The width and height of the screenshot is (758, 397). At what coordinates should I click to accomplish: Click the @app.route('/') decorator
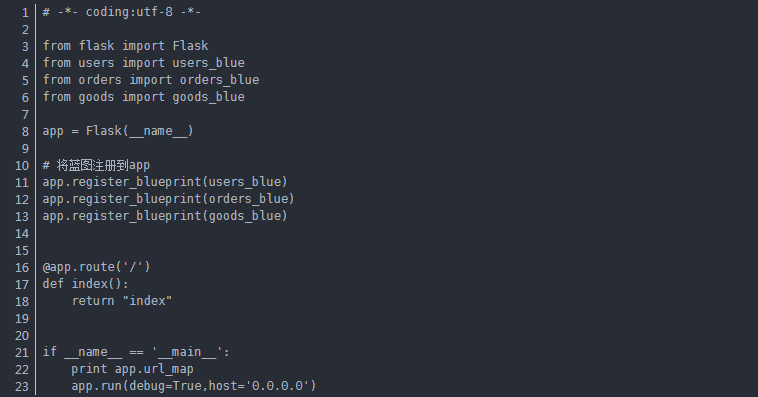(x=96, y=267)
